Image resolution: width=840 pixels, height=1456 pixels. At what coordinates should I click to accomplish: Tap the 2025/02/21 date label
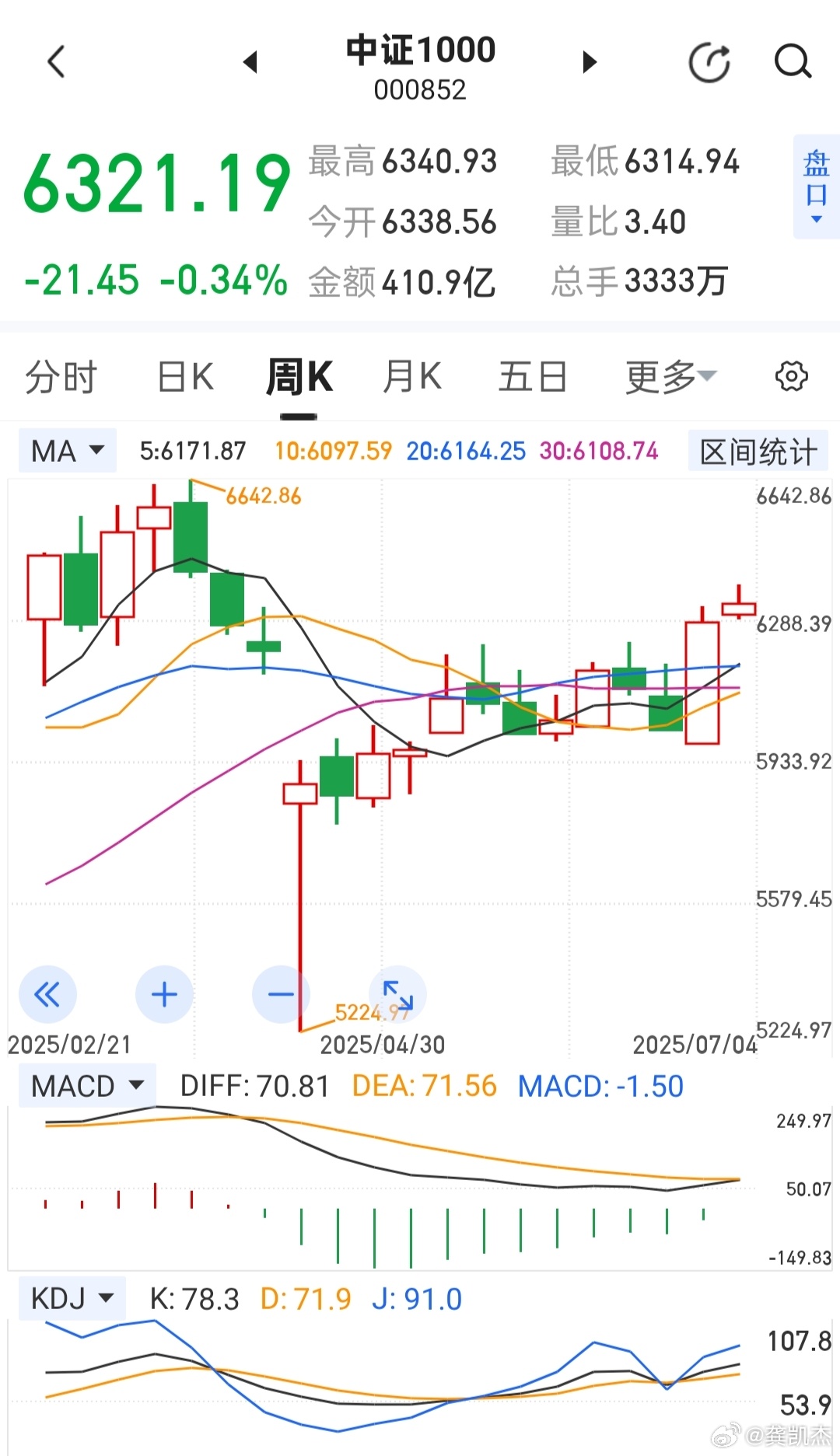pyautogui.click(x=69, y=1045)
